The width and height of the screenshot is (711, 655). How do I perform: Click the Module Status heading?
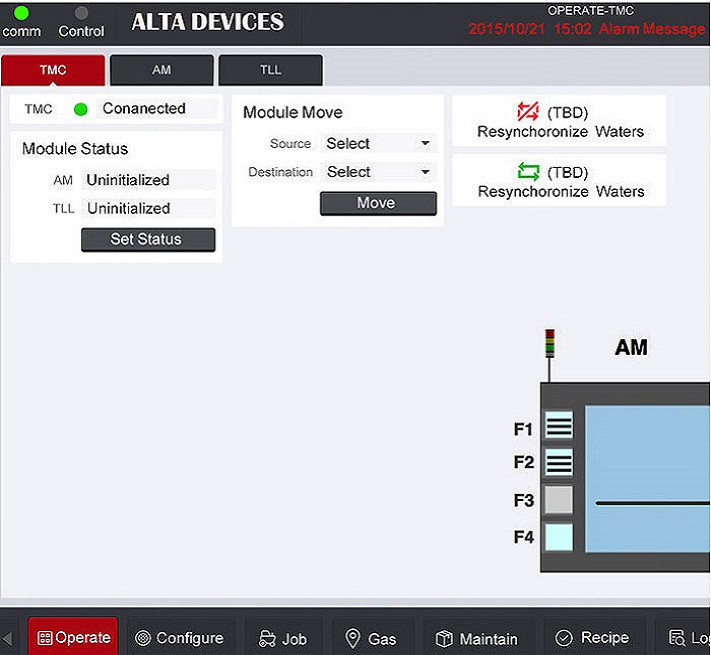[75, 149]
